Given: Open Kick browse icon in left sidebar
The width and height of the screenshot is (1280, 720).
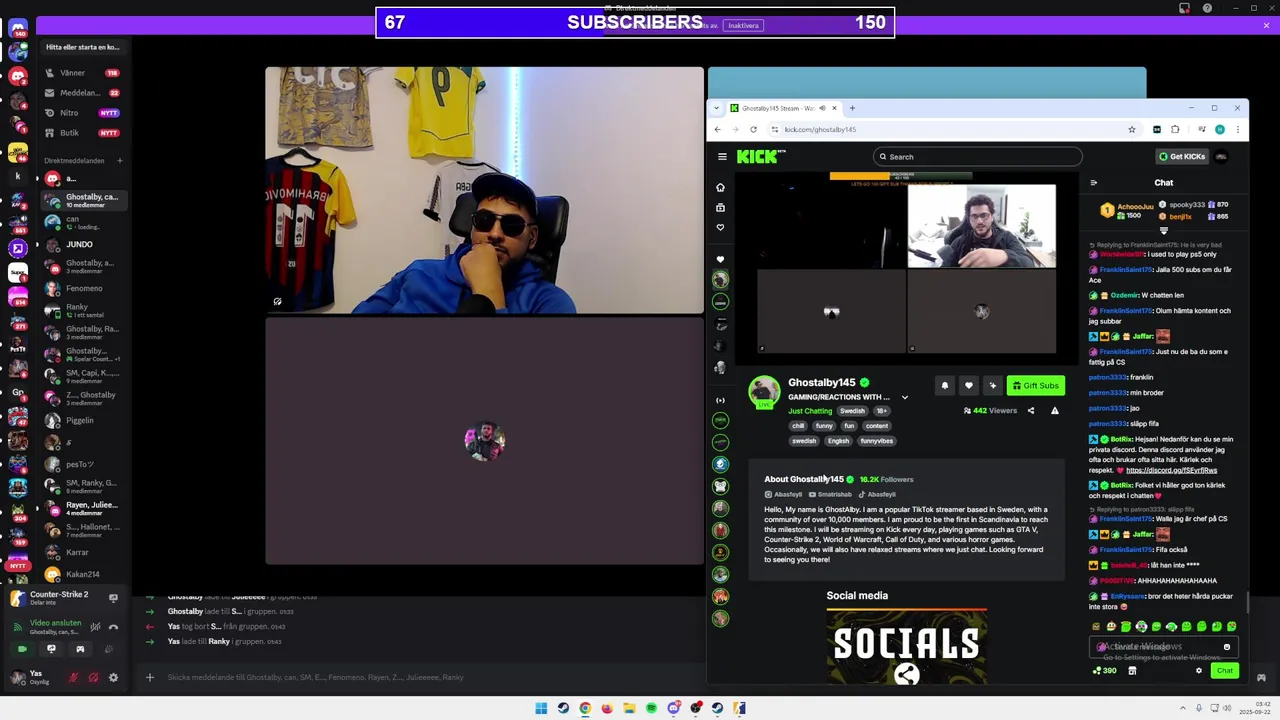Looking at the screenshot, I should [720, 207].
